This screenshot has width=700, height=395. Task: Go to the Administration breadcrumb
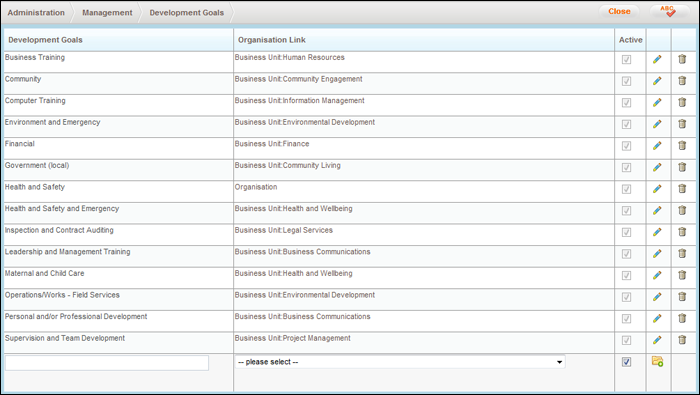coord(36,12)
